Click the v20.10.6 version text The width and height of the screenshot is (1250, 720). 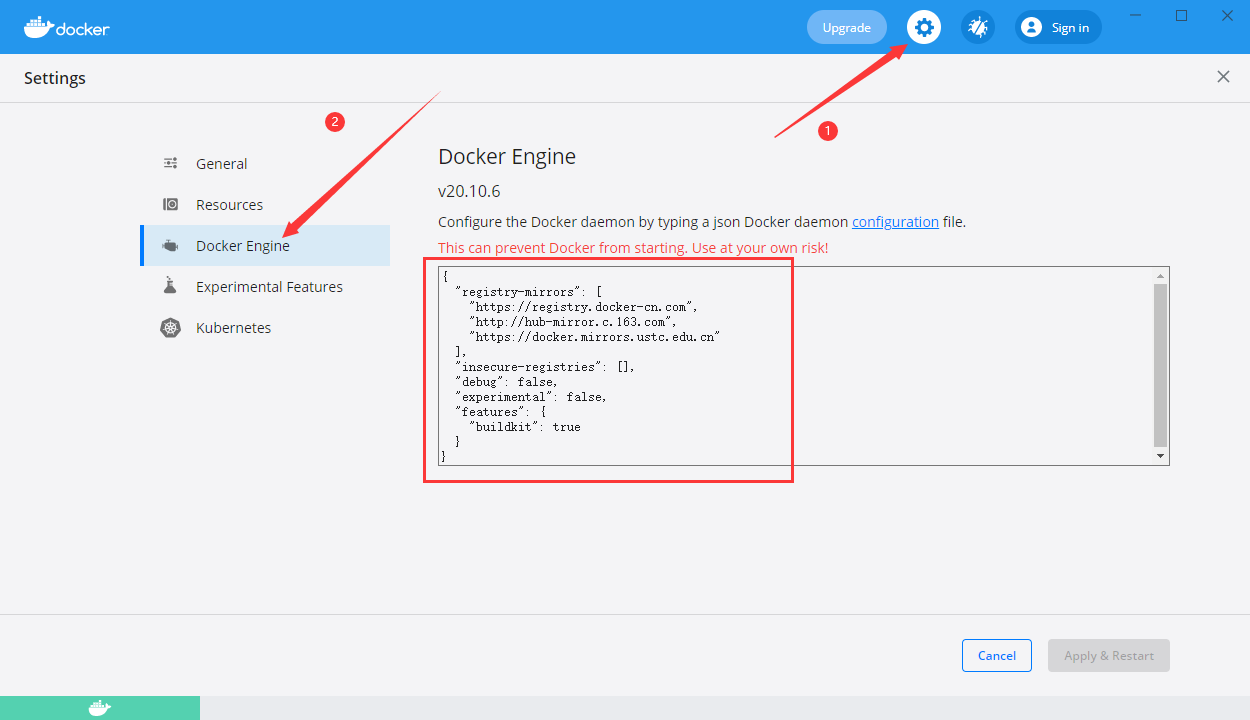point(469,191)
